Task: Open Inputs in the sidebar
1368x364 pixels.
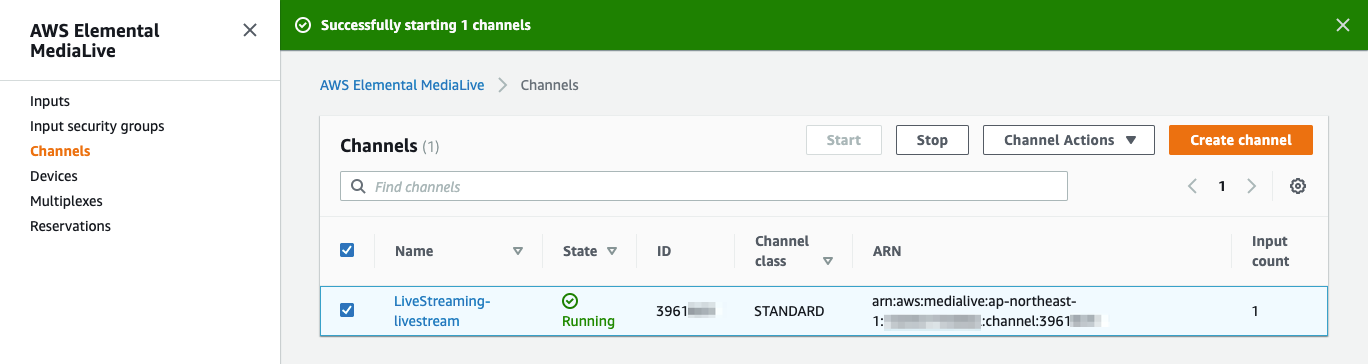Action: (50, 101)
